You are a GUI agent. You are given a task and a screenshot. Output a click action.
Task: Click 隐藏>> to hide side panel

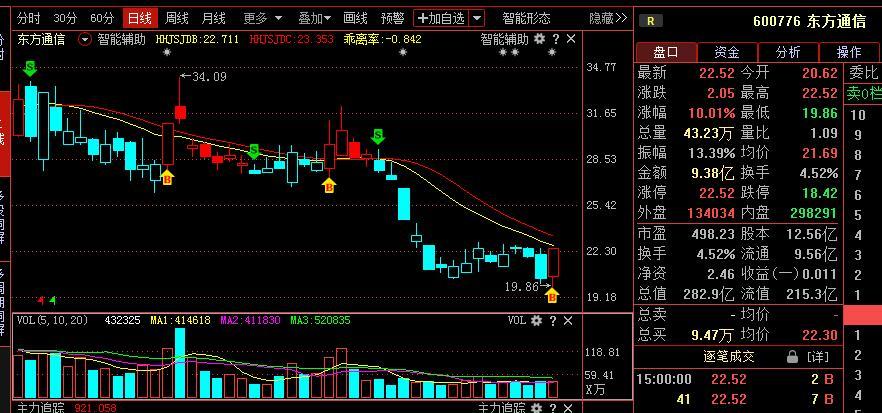coord(608,19)
